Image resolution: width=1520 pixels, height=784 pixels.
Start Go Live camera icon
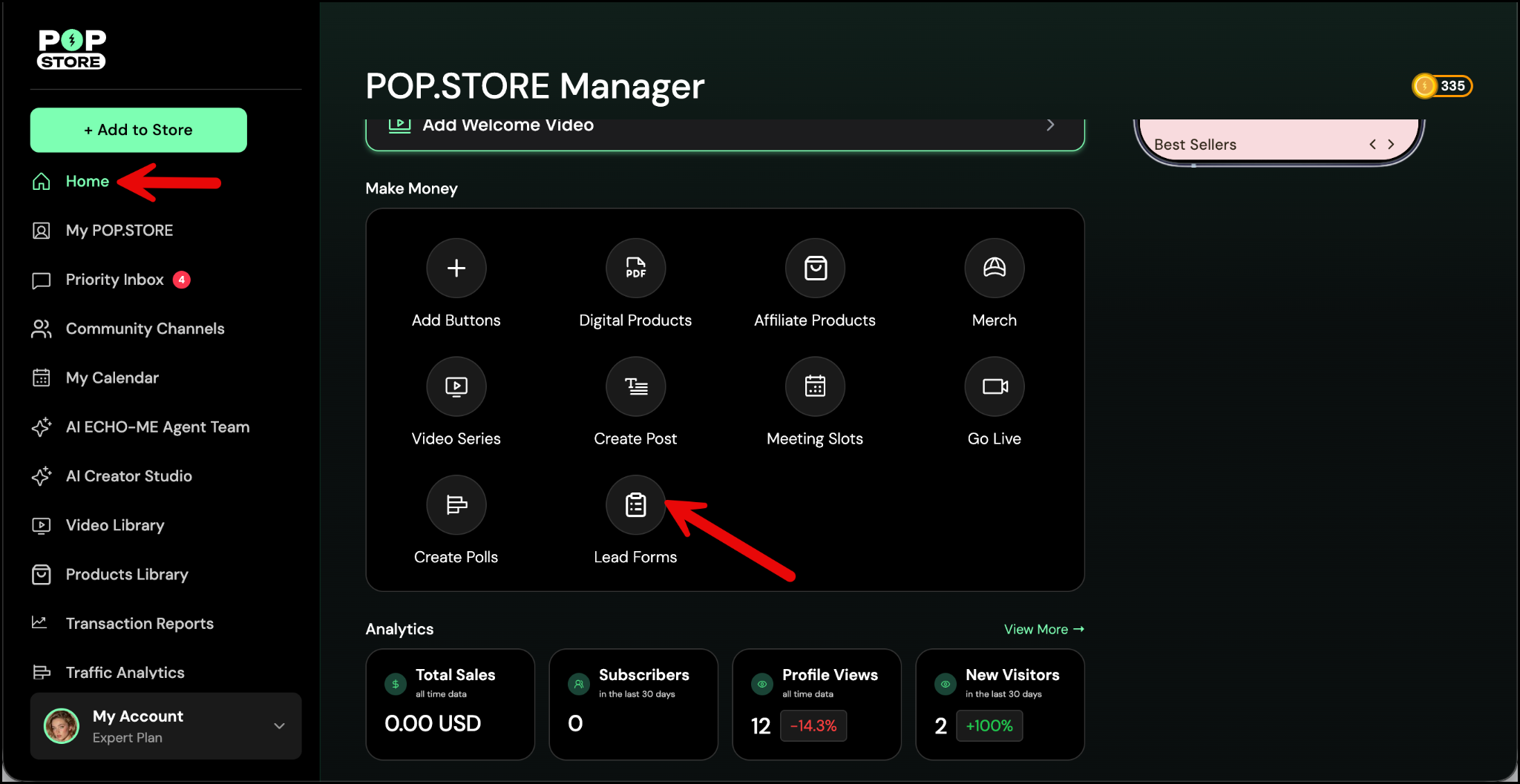click(x=994, y=386)
